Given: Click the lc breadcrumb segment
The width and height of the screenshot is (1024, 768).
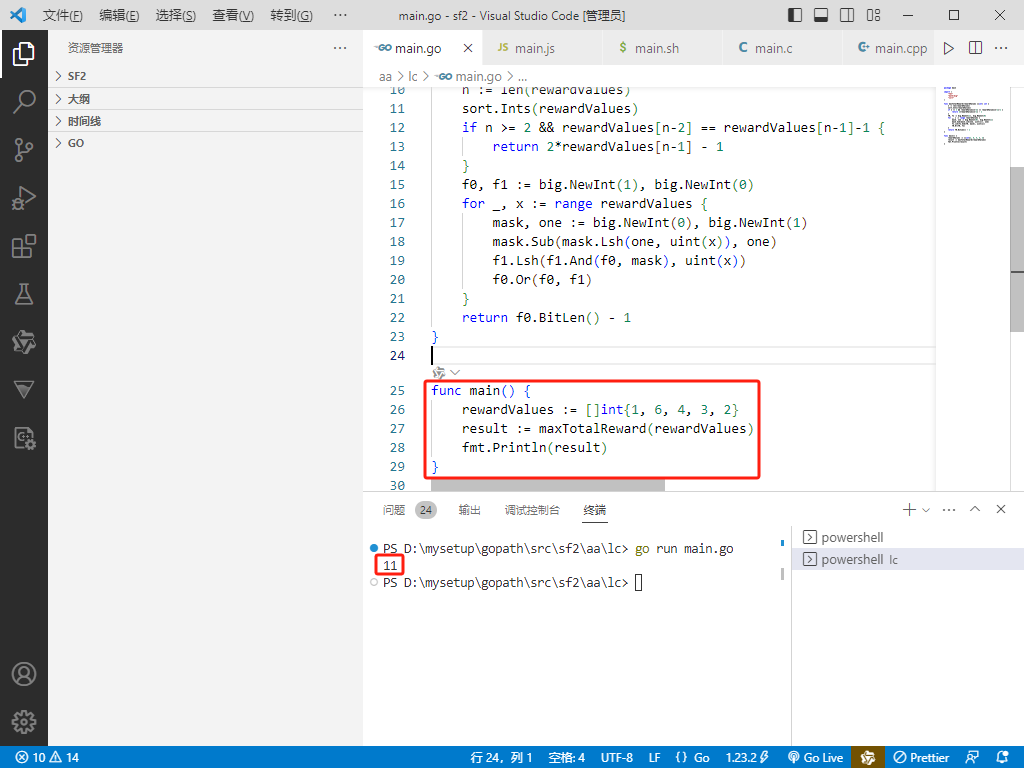Looking at the screenshot, I should (413, 76).
